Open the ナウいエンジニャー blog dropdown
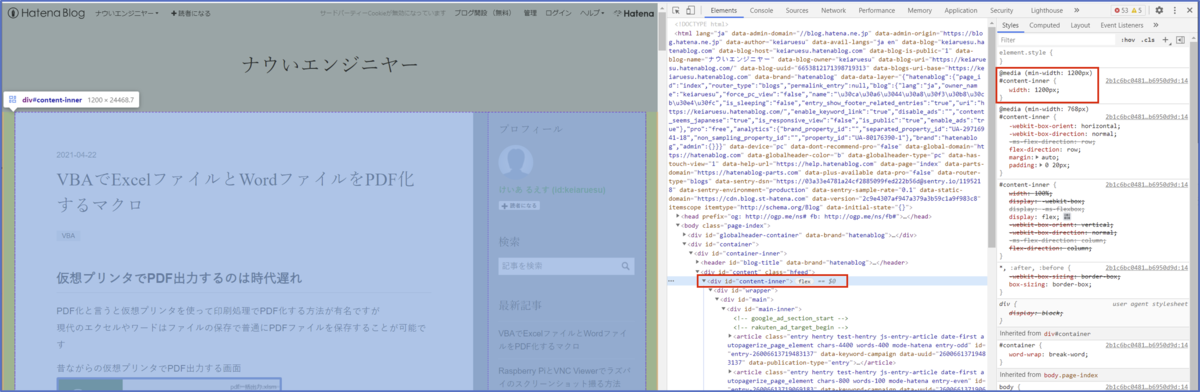 pos(127,14)
